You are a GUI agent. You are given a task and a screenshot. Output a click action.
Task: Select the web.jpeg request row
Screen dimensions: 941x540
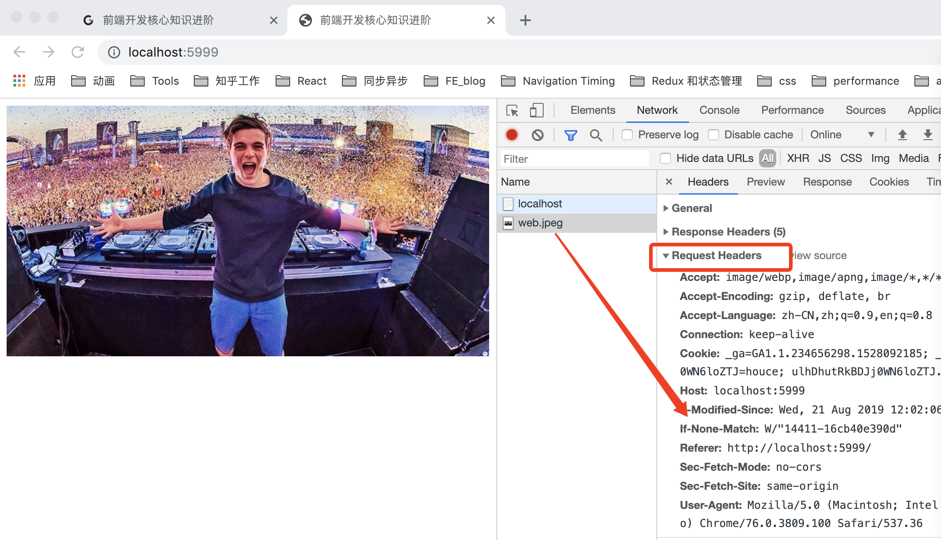click(x=577, y=223)
